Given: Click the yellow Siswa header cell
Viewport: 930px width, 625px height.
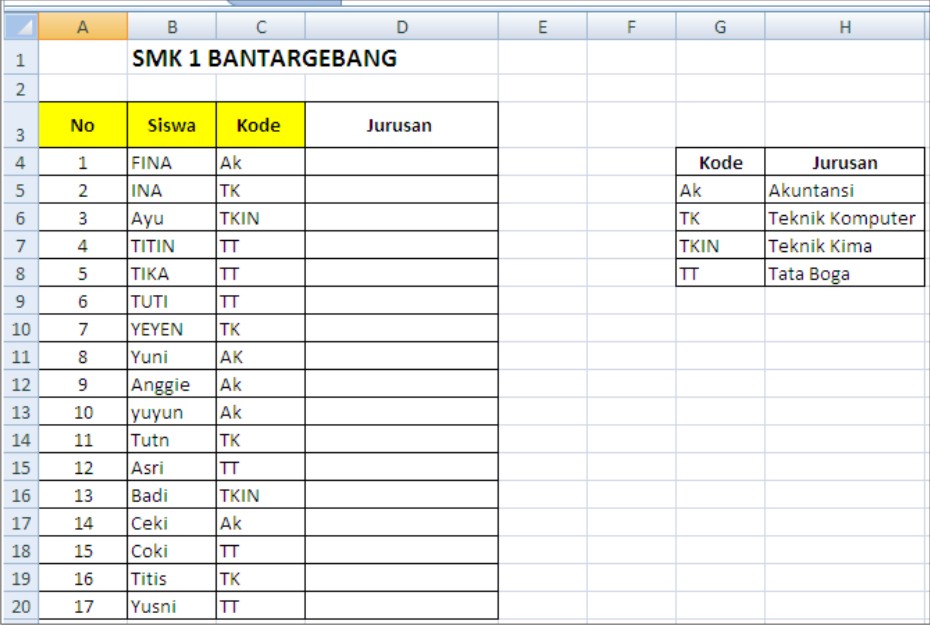Looking at the screenshot, I should (x=171, y=126).
